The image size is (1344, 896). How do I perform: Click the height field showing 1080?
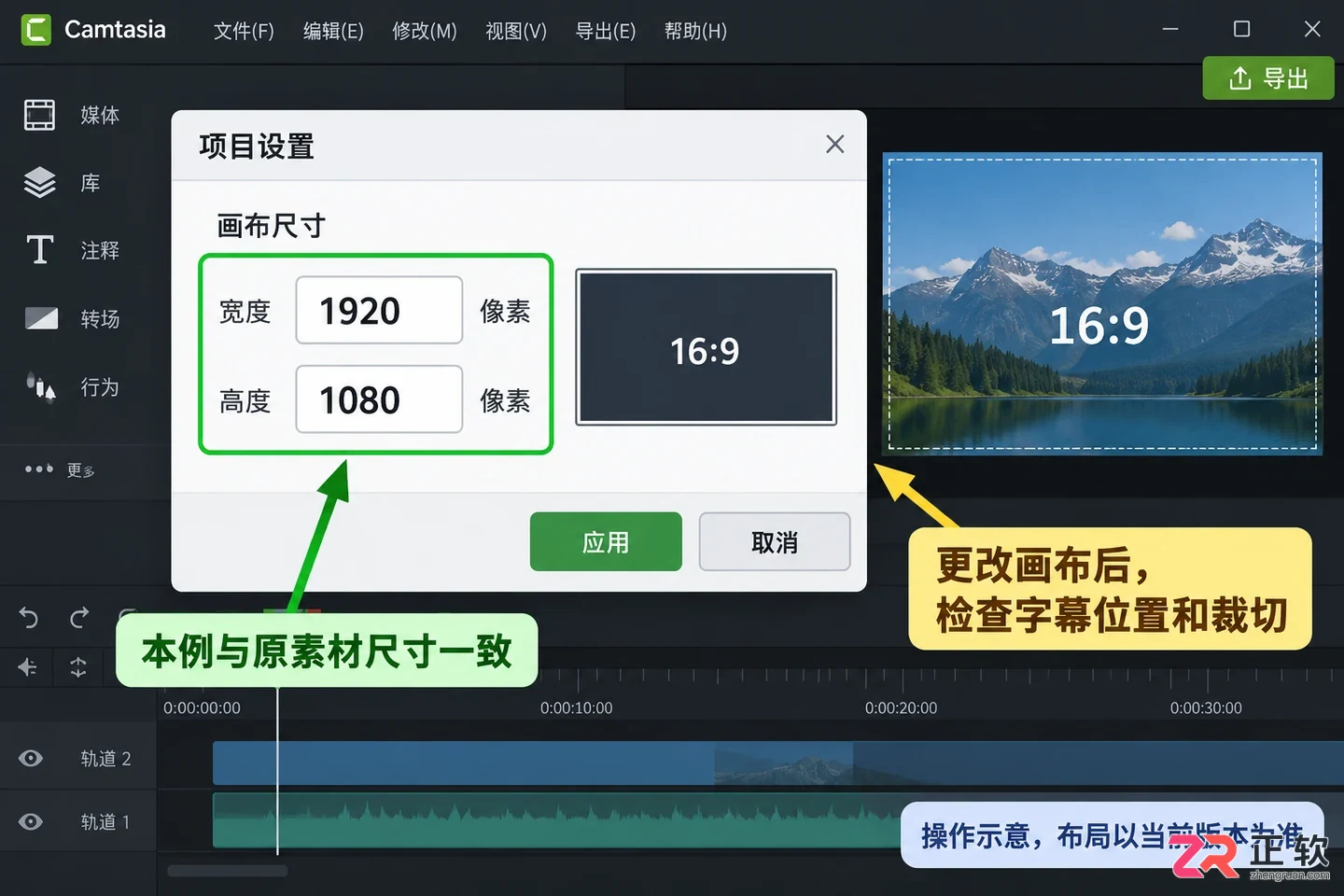pos(379,399)
